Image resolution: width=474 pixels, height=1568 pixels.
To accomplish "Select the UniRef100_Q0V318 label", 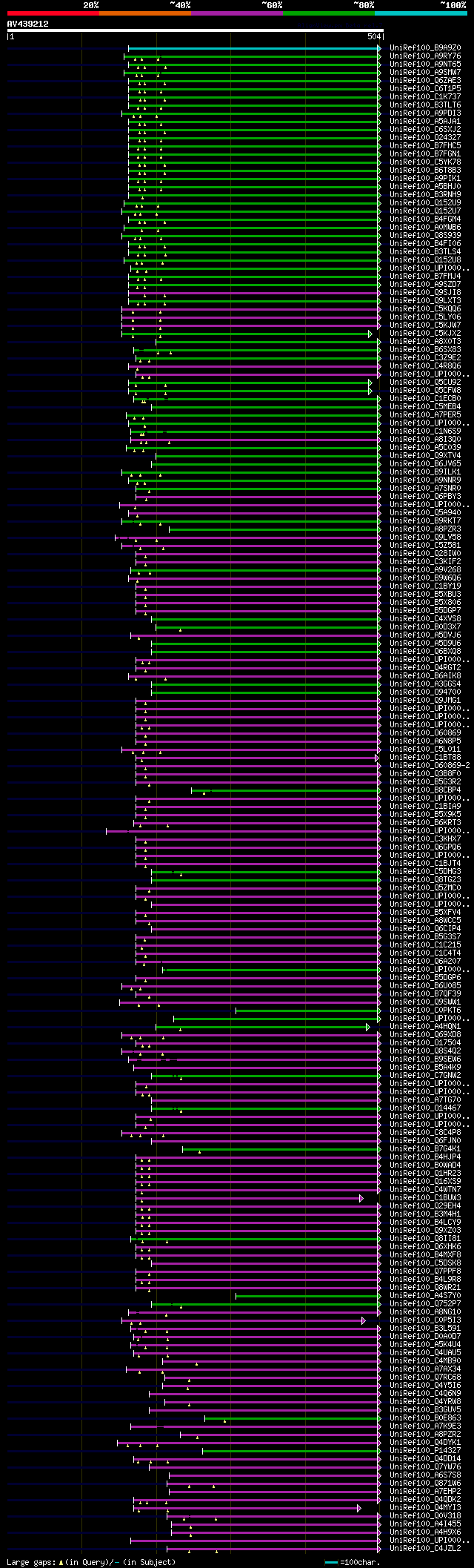I will (x=425, y=1516).
